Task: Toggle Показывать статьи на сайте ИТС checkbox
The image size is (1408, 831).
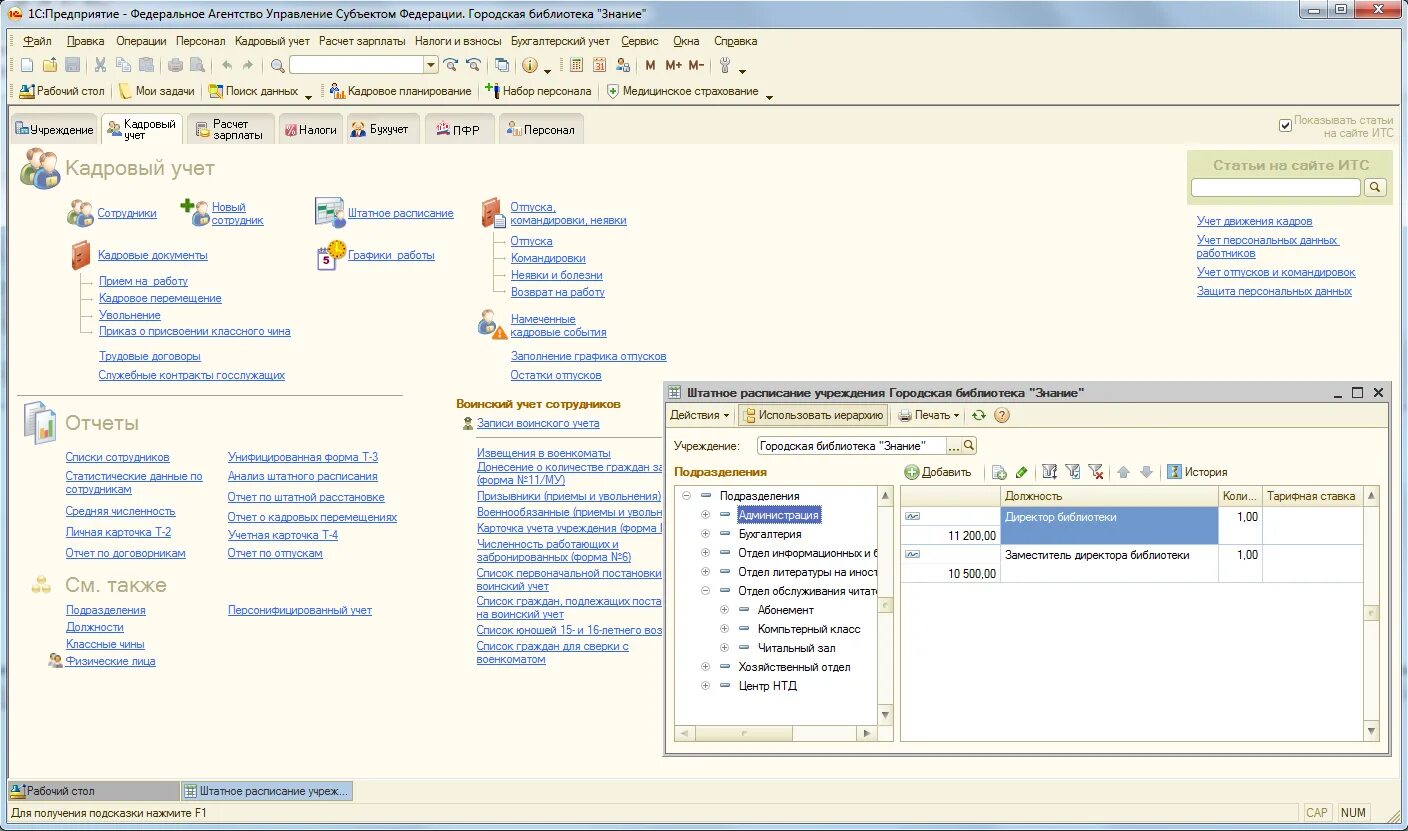Action: point(1286,126)
